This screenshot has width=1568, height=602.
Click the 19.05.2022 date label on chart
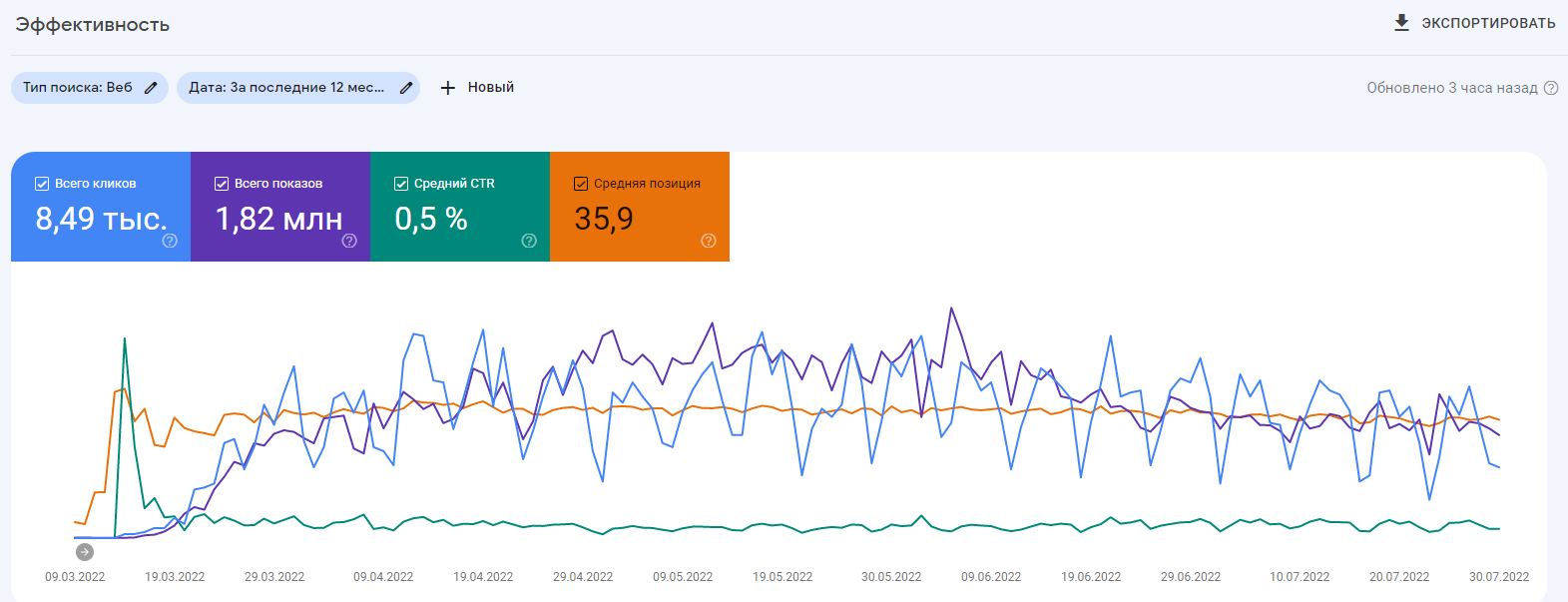tap(783, 577)
